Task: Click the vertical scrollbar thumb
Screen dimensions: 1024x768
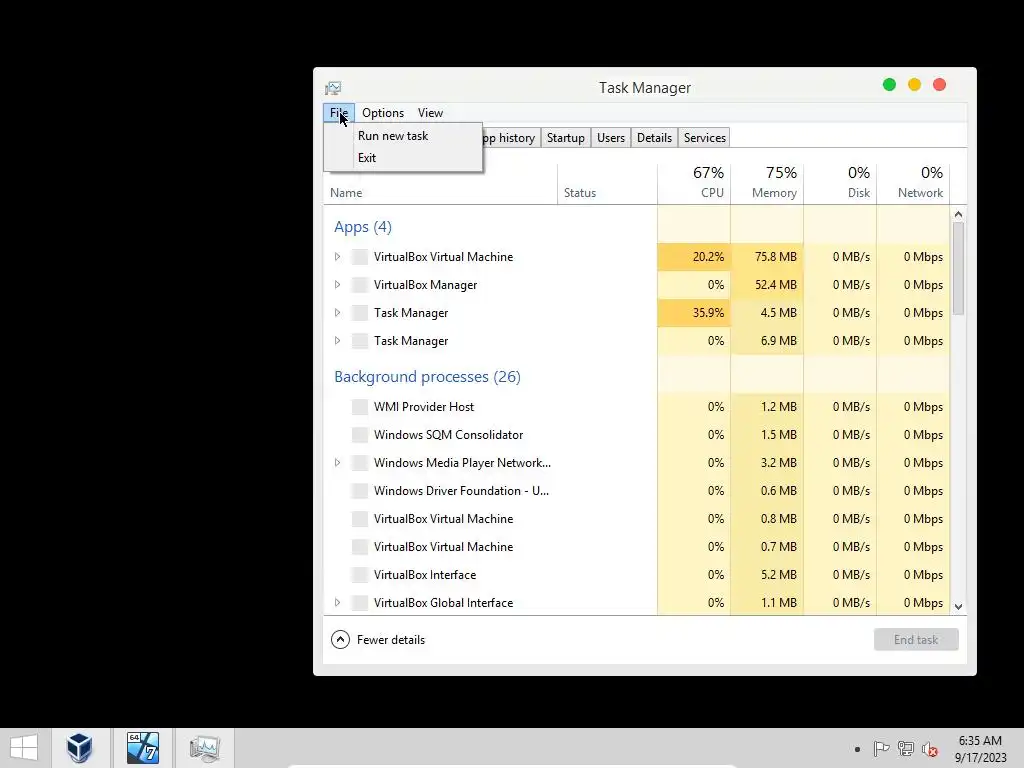Action: pos(958,269)
